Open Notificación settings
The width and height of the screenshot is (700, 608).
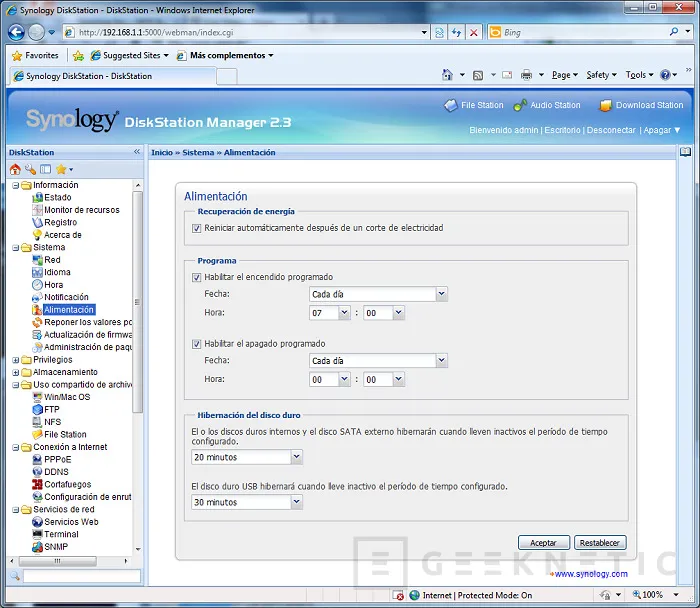pos(66,297)
